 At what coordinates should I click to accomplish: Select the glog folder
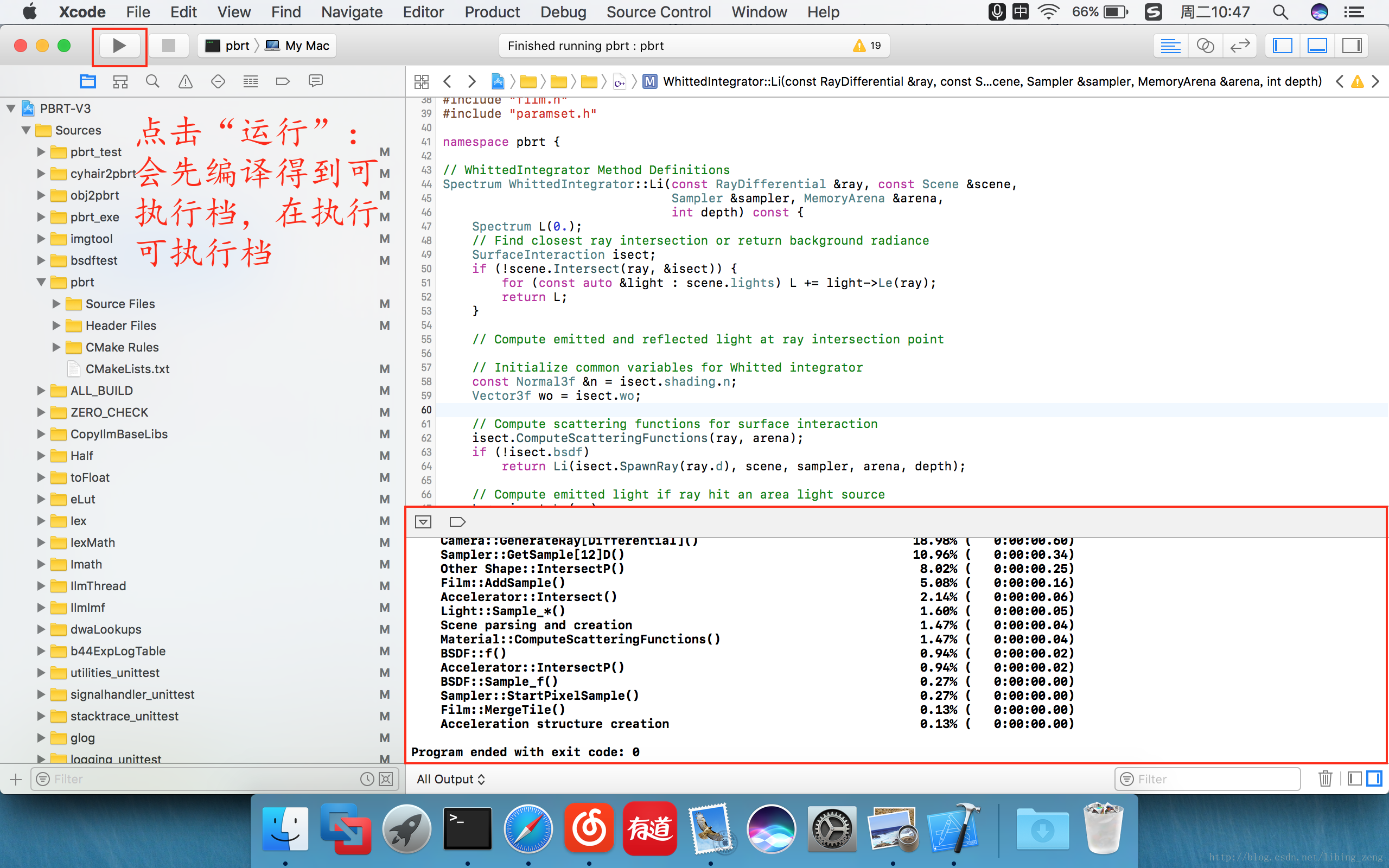[x=82, y=738]
